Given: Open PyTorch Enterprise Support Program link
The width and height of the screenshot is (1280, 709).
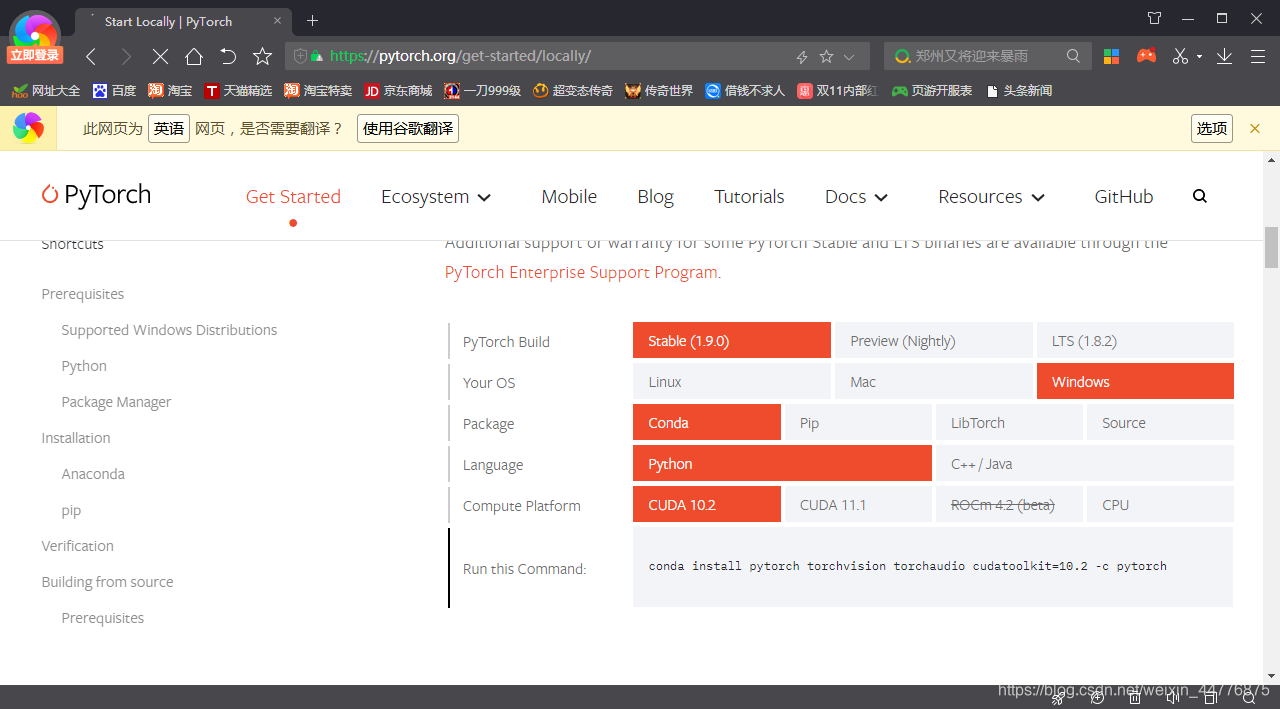Looking at the screenshot, I should [x=581, y=272].
